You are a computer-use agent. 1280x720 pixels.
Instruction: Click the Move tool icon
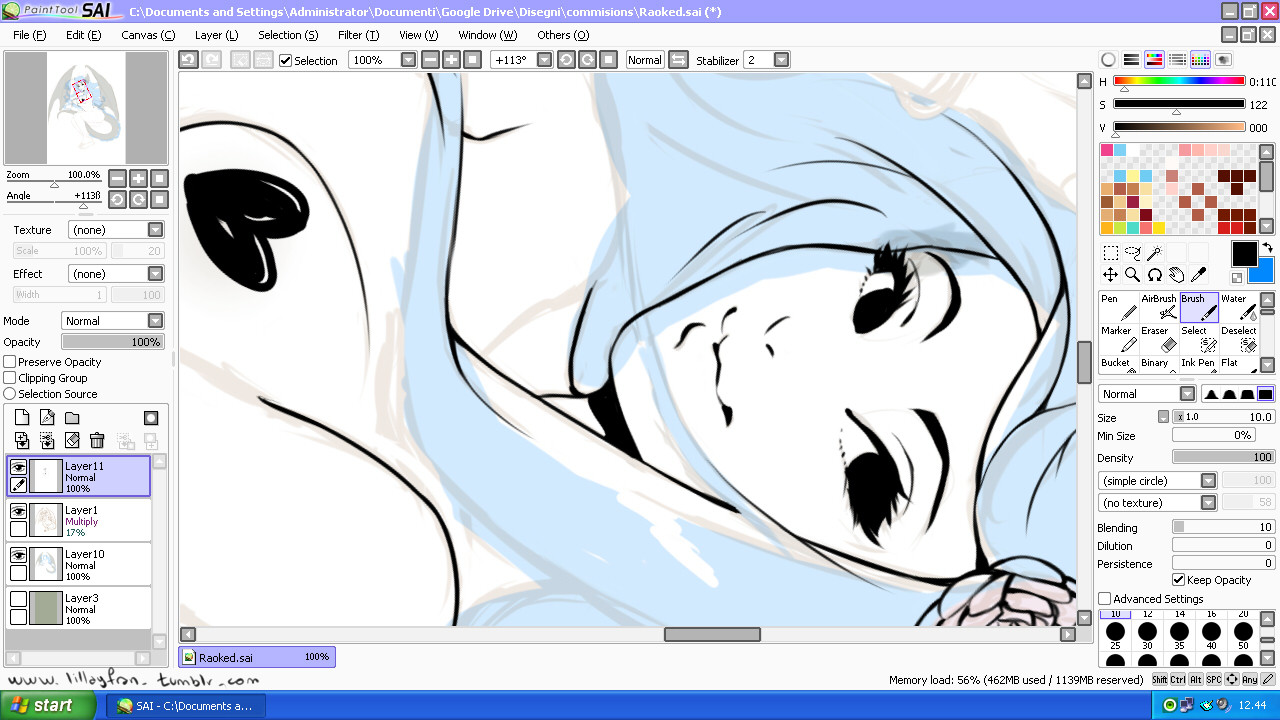pos(1110,275)
